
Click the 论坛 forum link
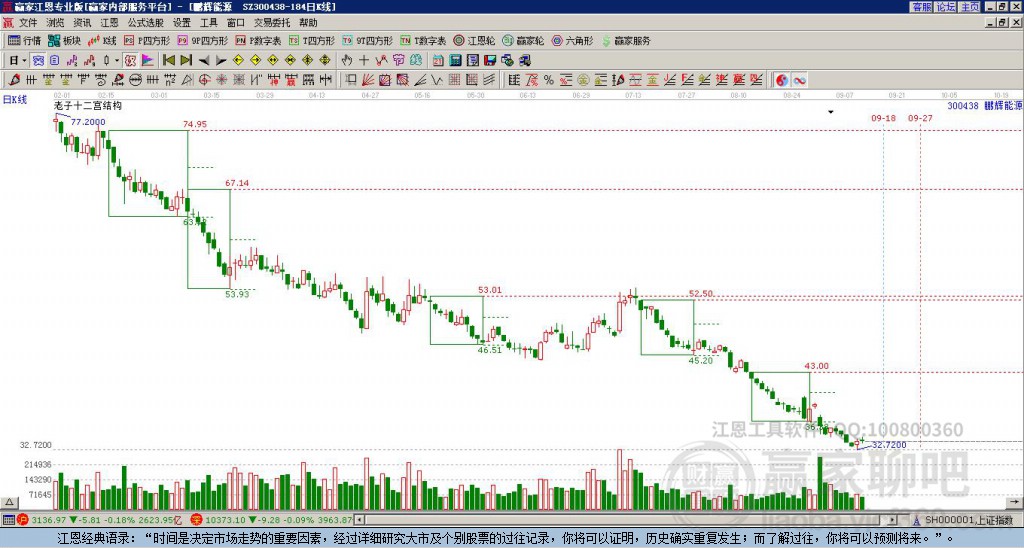[x=946, y=7]
